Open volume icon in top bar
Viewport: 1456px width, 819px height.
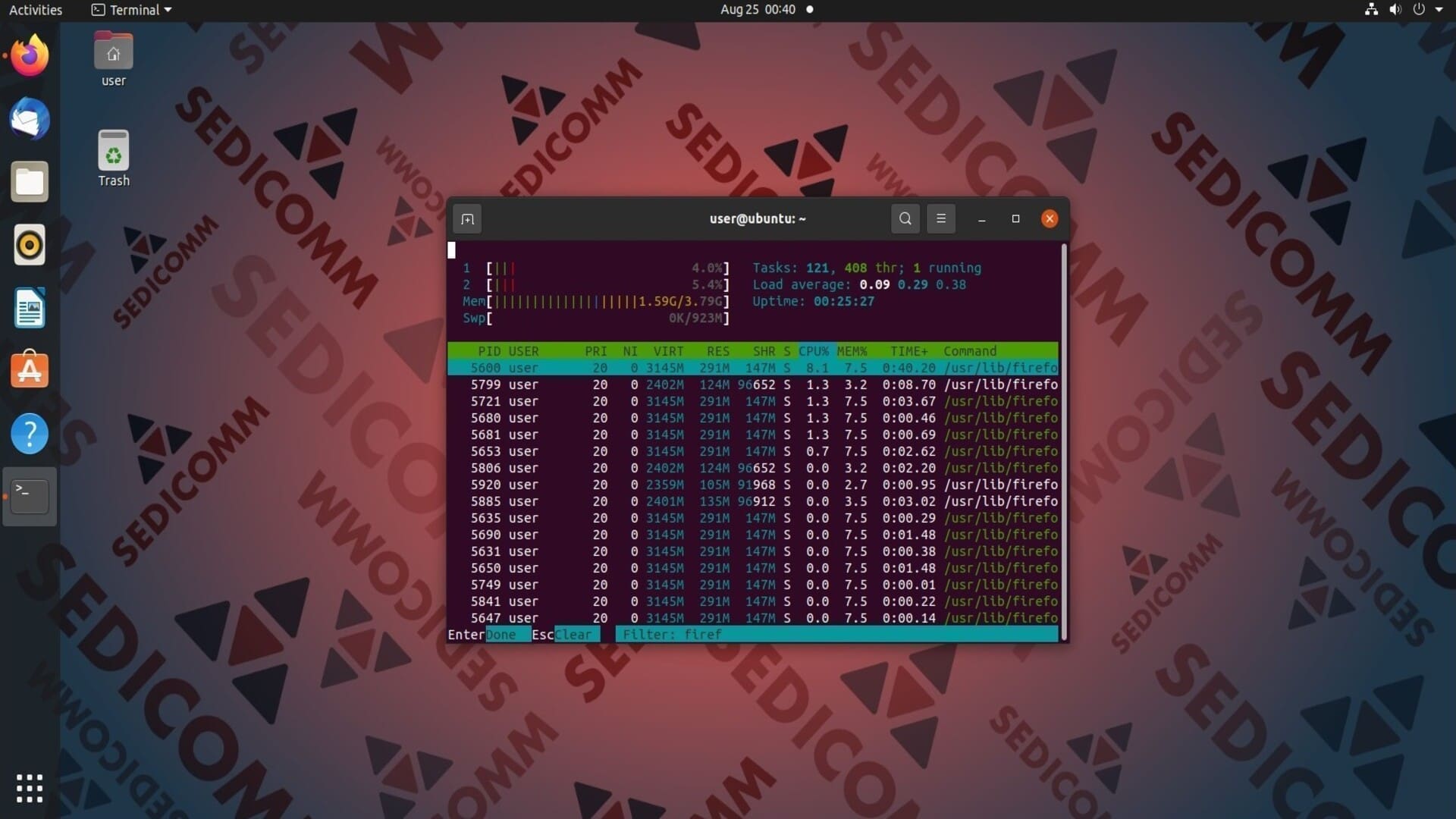tap(1395, 10)
